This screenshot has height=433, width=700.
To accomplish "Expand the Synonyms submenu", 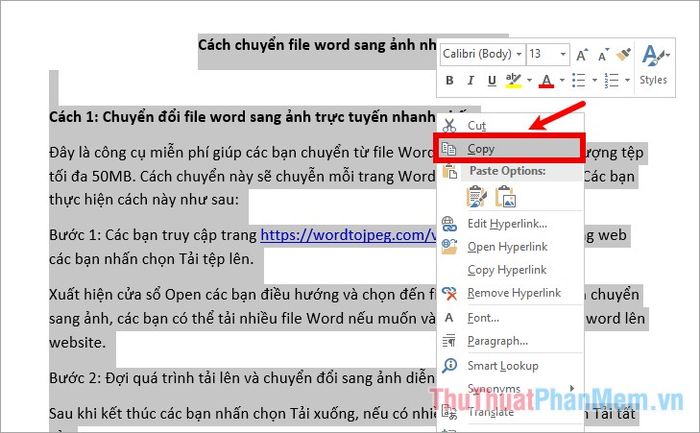I will click(x=510, y=388).
